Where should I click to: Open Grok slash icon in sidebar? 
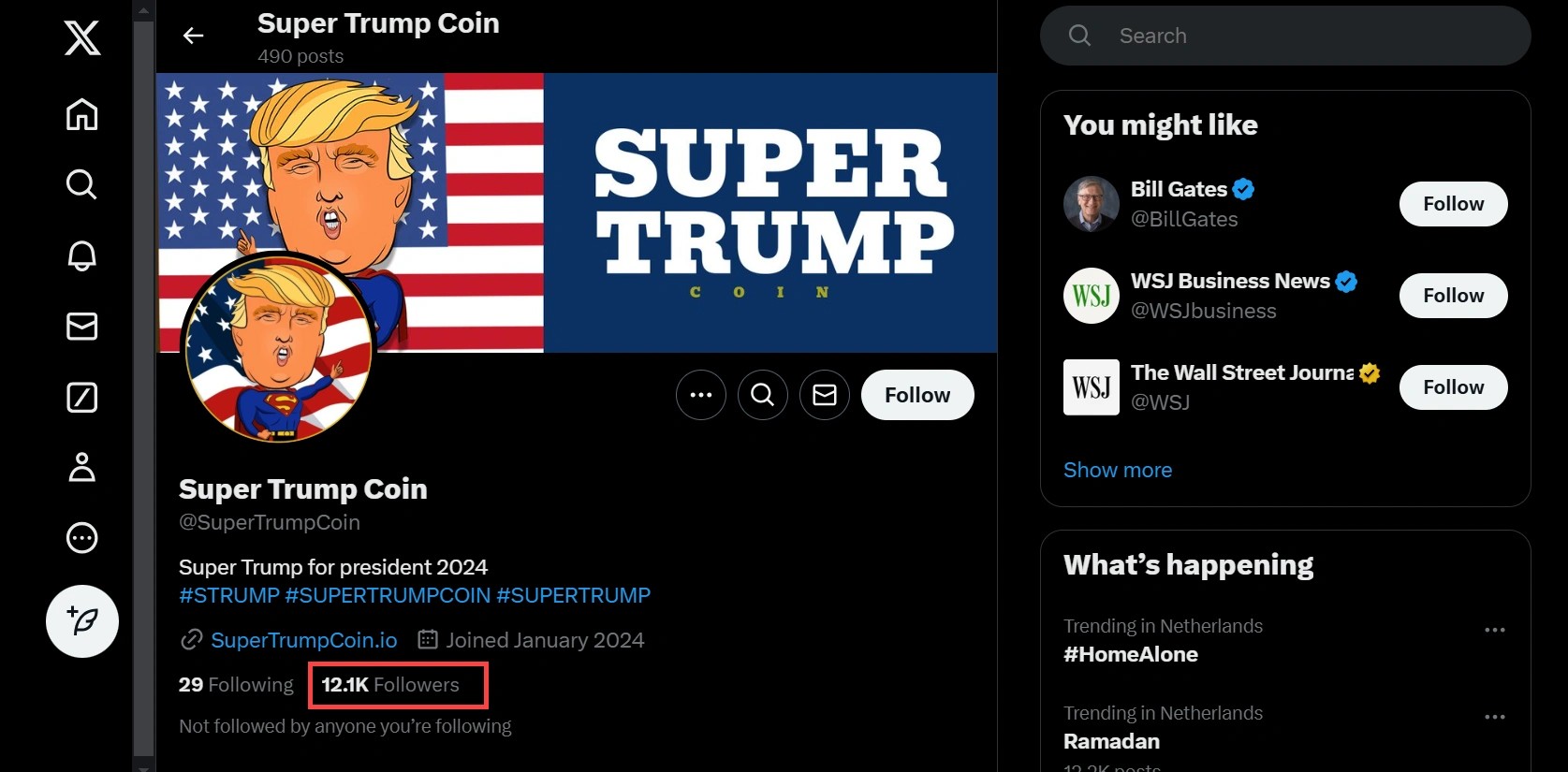(82, 397)
